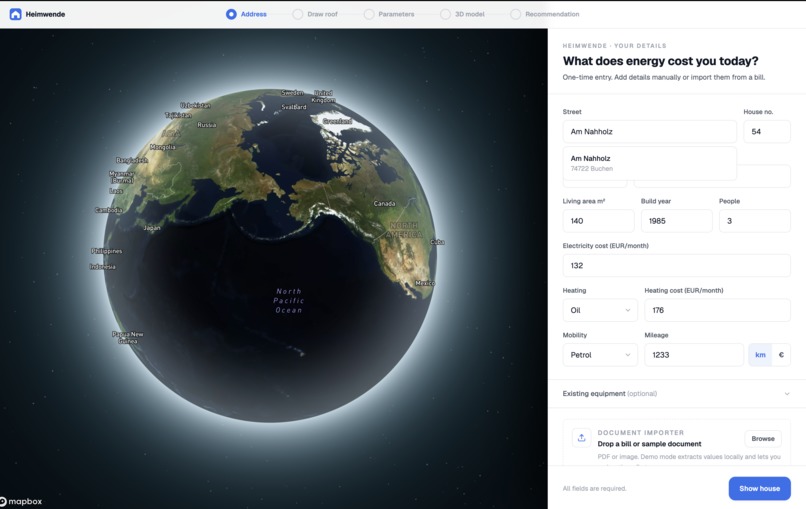Click the North Pacific Ocean label
Screen dimensions: 806x509
288,301
